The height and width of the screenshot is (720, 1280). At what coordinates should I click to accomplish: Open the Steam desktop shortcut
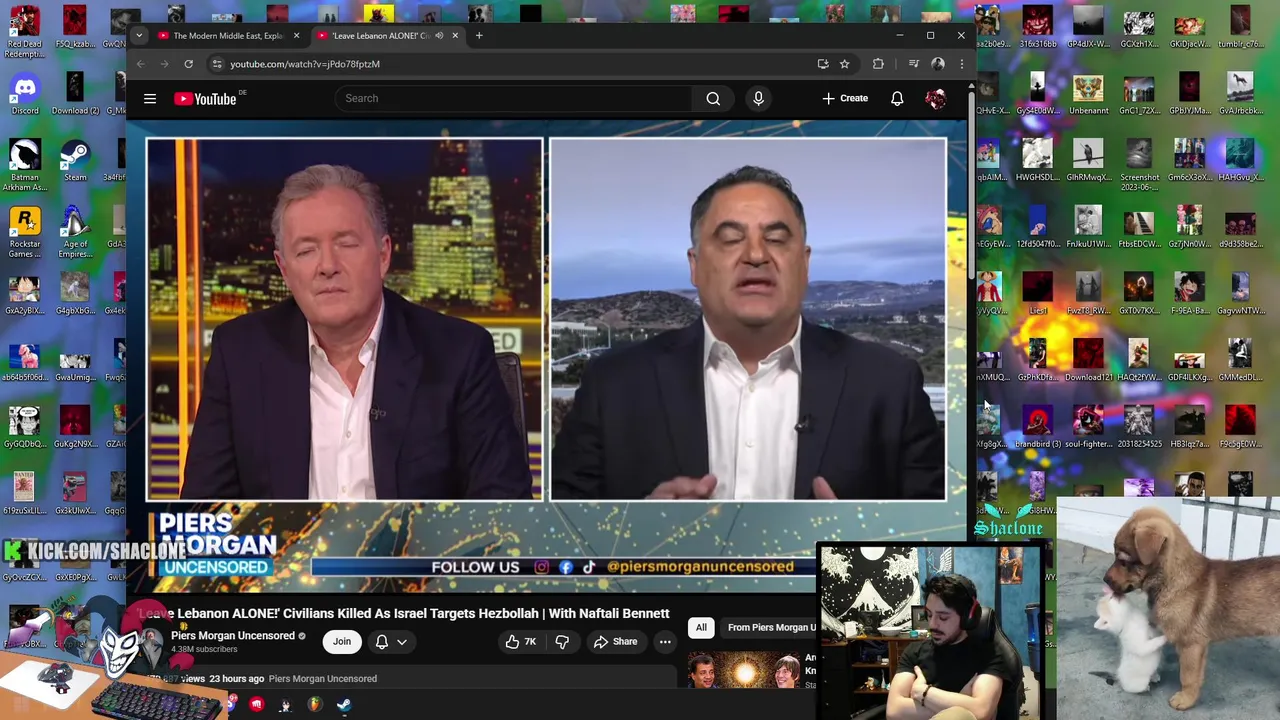coord(75,162)
